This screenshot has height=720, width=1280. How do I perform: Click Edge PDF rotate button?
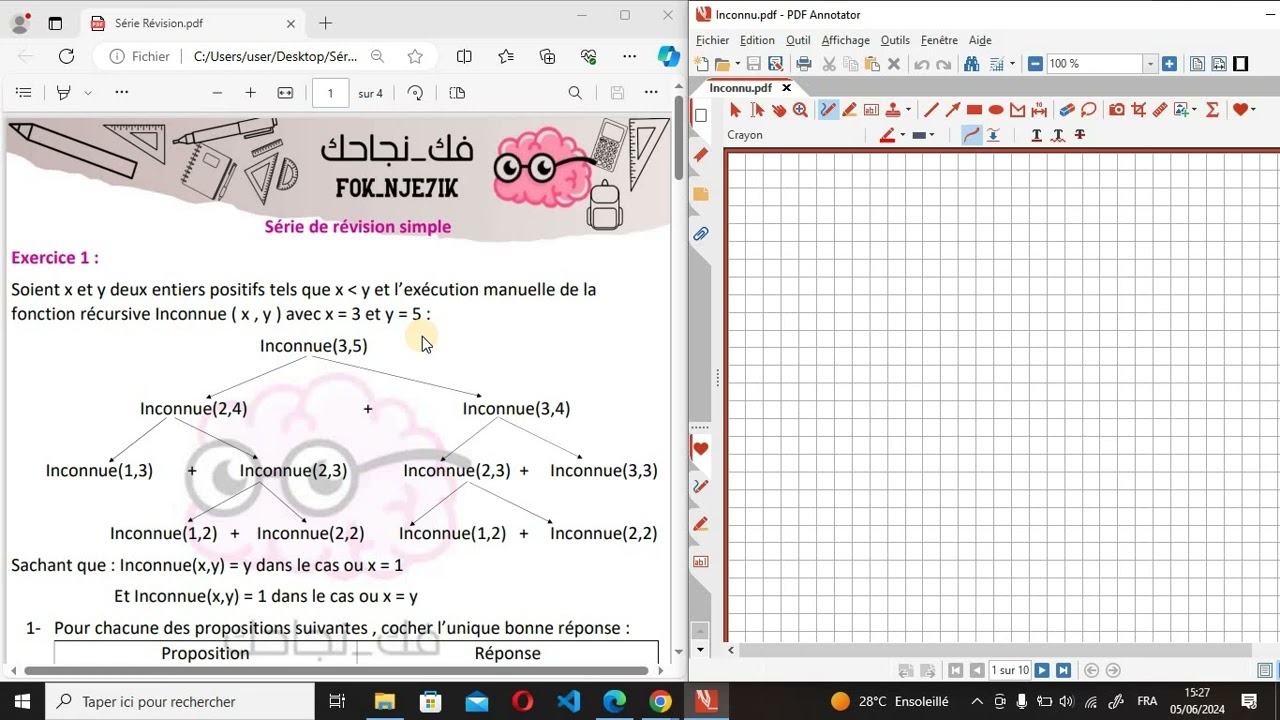(415, 93)
